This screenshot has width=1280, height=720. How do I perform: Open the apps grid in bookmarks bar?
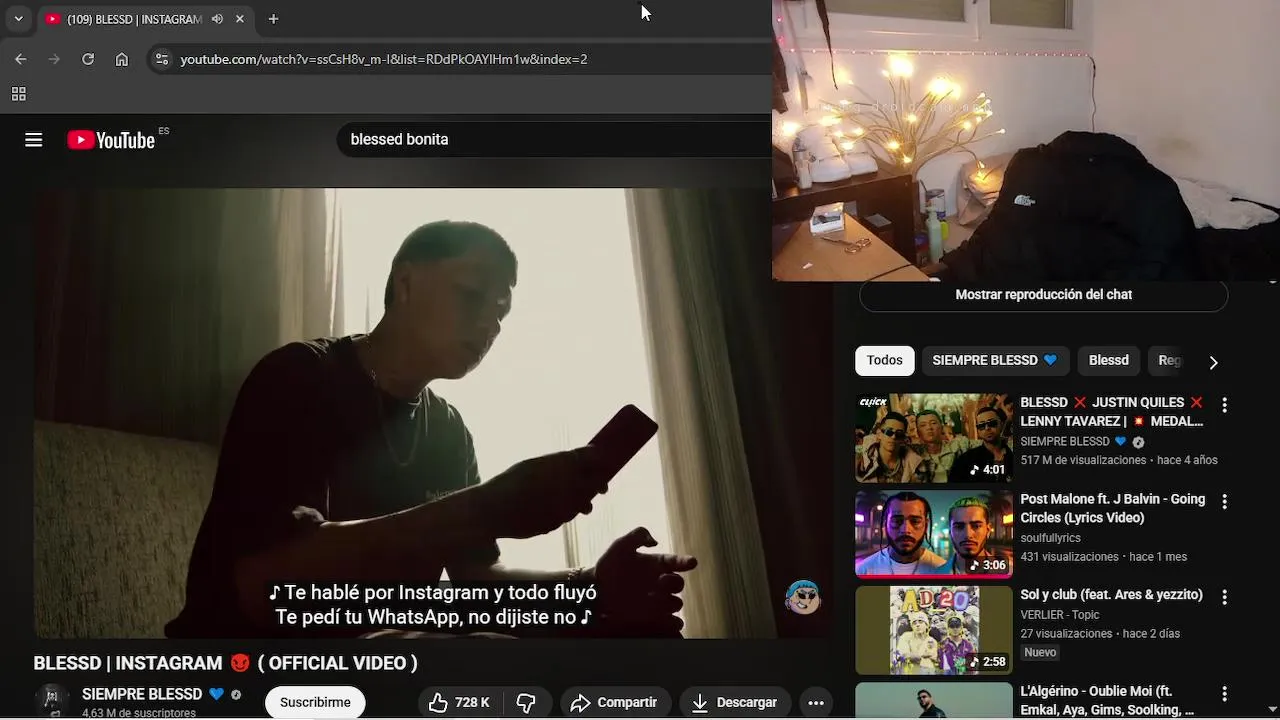(18, 94)
